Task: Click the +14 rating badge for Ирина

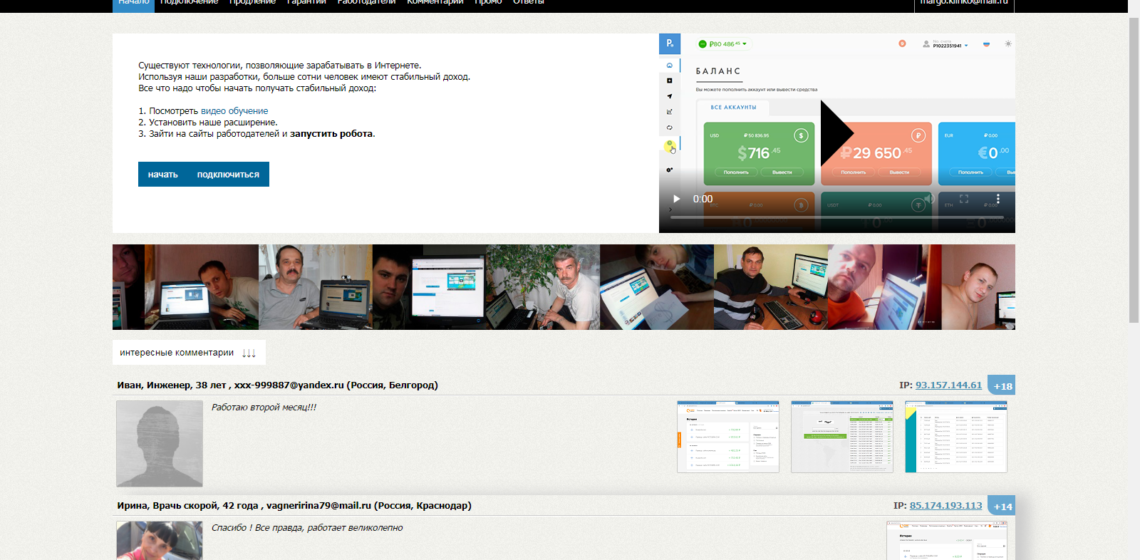Action: (1001, 506)
